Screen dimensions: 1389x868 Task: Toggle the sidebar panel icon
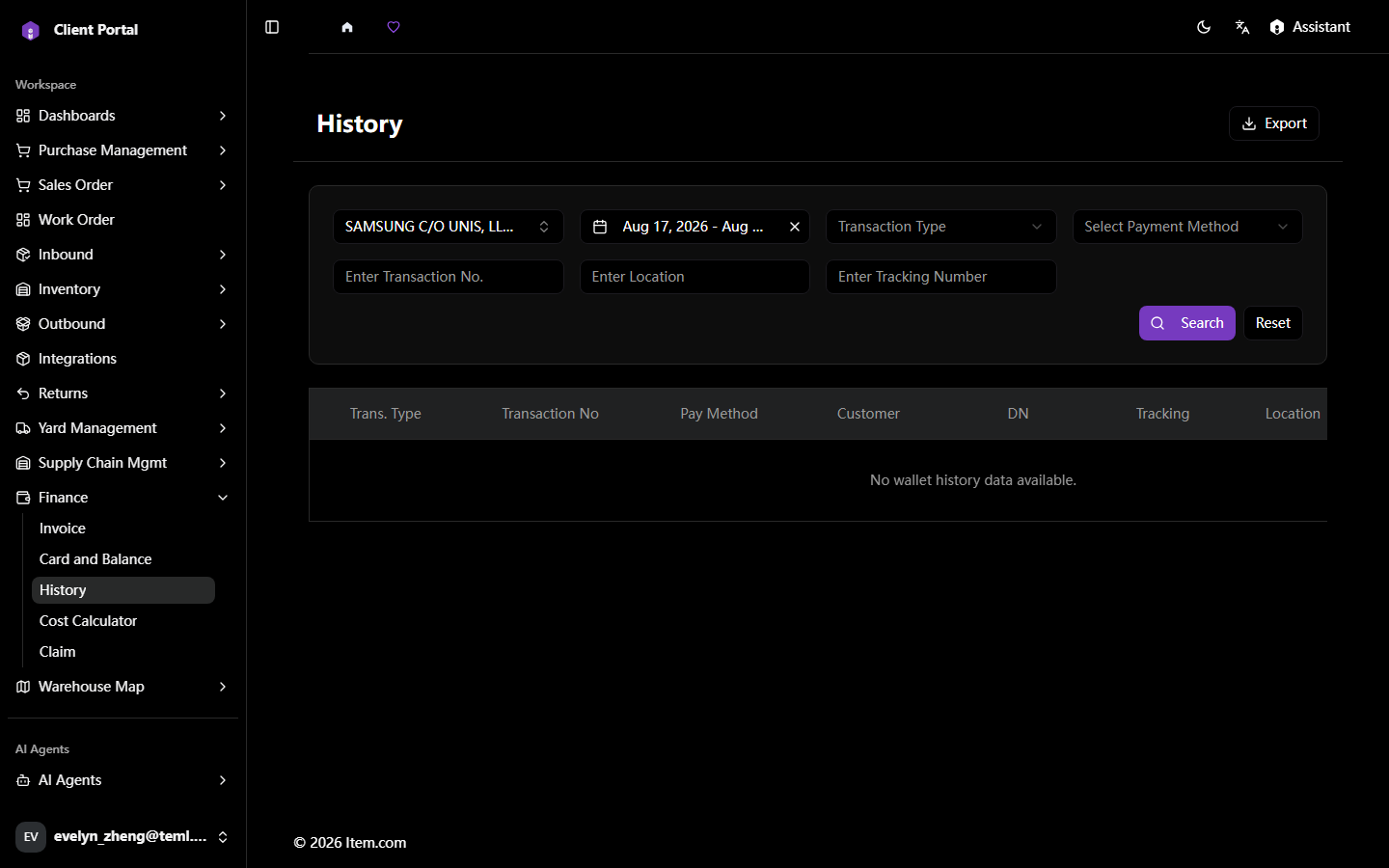click(272, 27)
